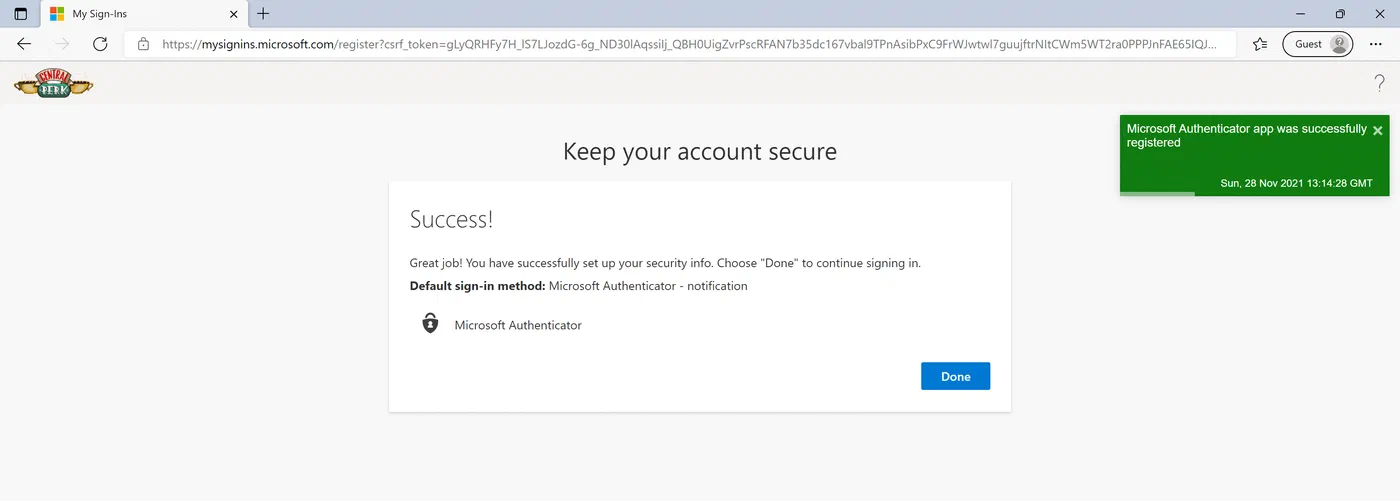Open a new tab with plus icon
1400x501 pixels.
[x=264, y=14]
